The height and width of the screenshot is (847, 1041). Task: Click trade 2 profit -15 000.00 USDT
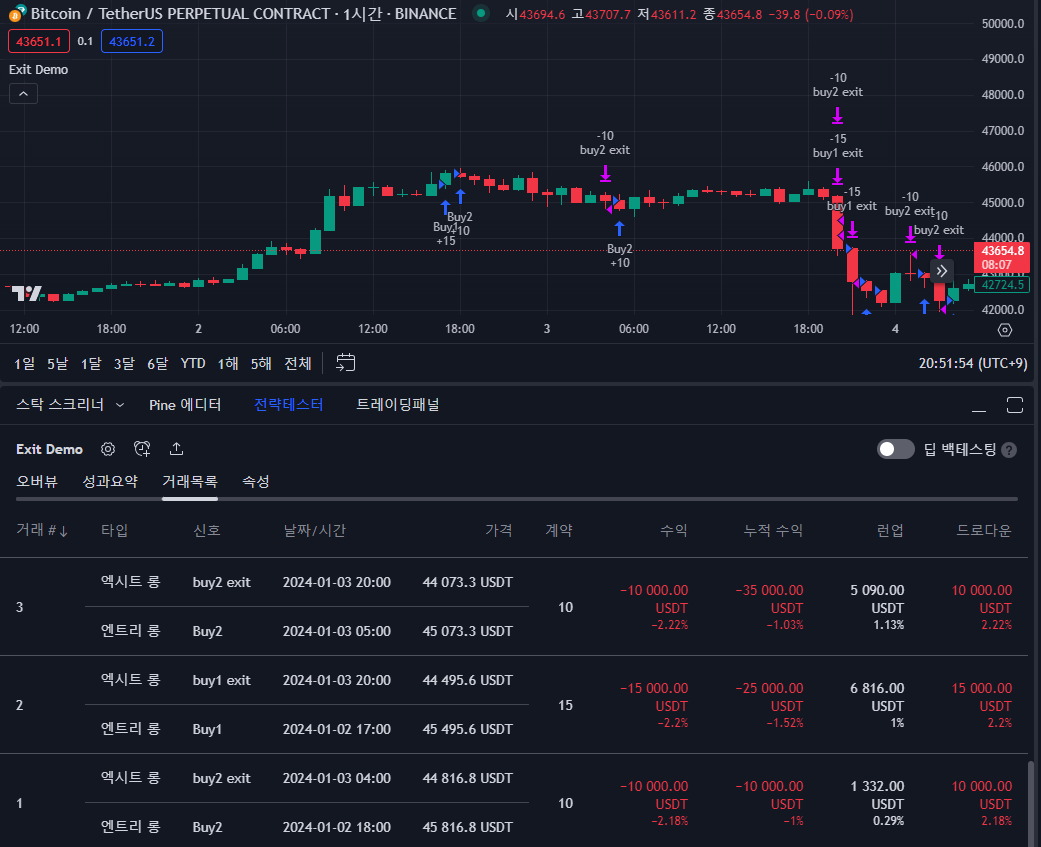(654, 697)
